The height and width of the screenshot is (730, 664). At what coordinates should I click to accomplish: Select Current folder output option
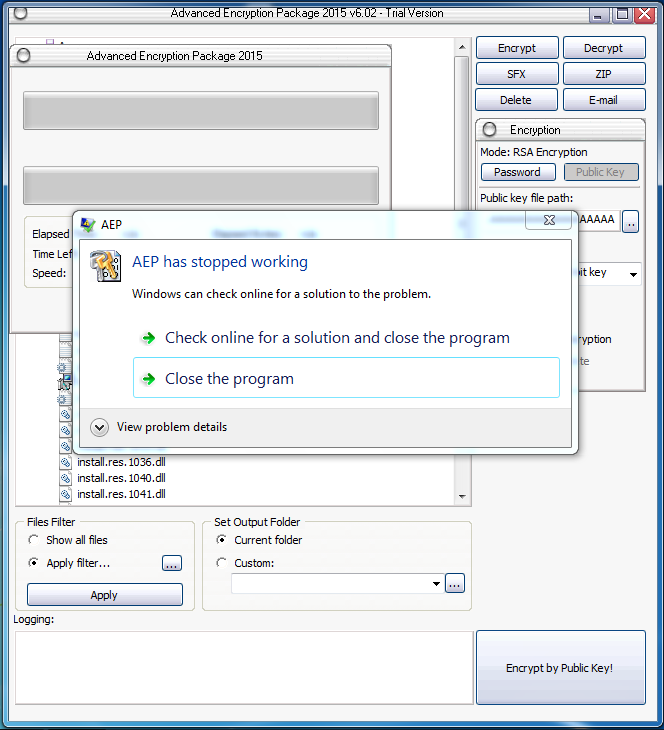click(222, 540)
